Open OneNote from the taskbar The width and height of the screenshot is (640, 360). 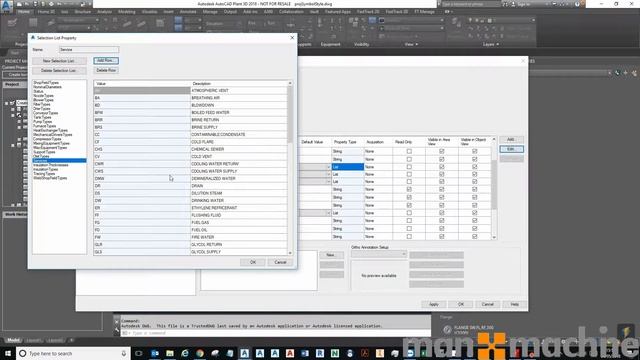[x=335, y=353]
